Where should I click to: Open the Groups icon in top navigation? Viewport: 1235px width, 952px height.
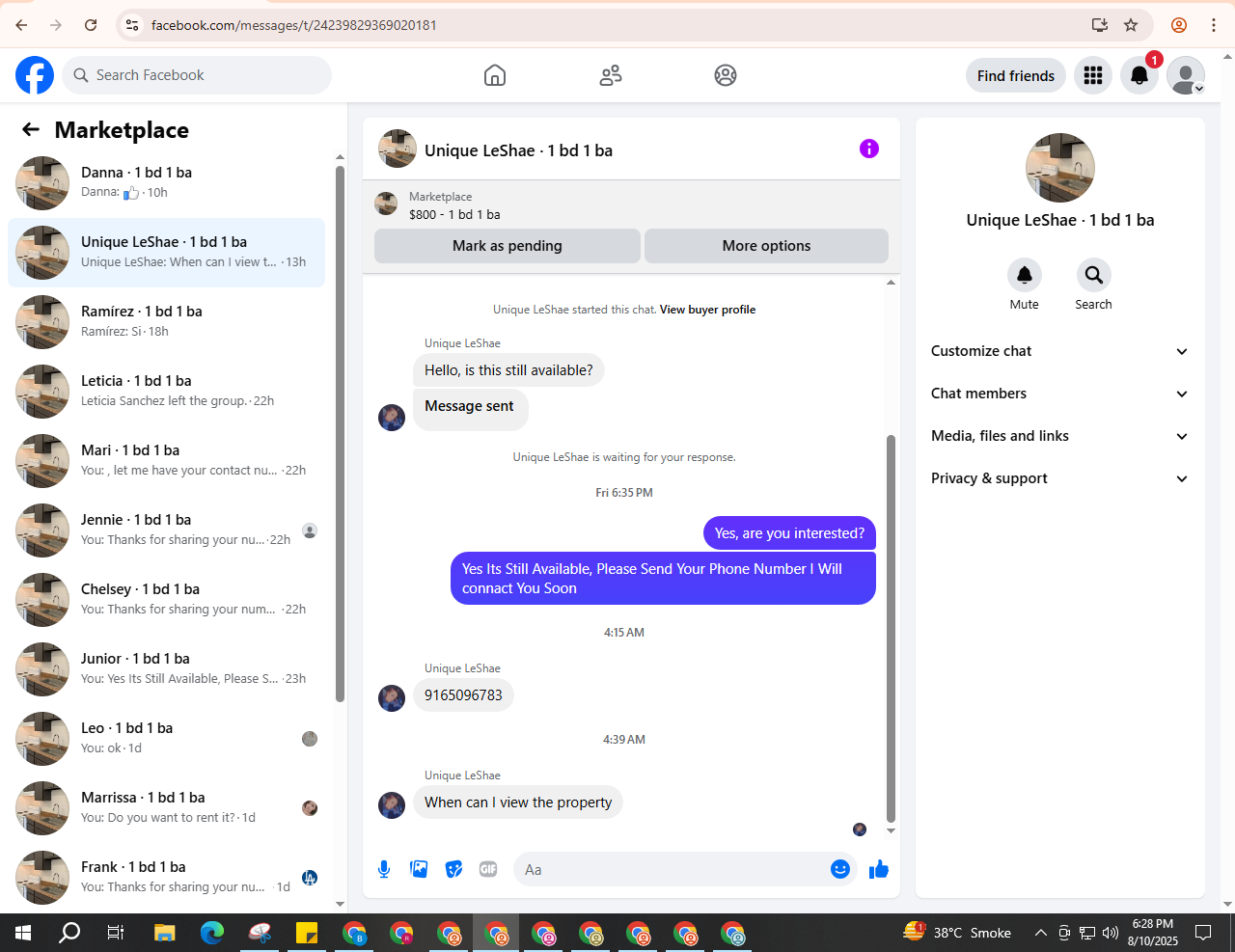[x=726, y=75]
